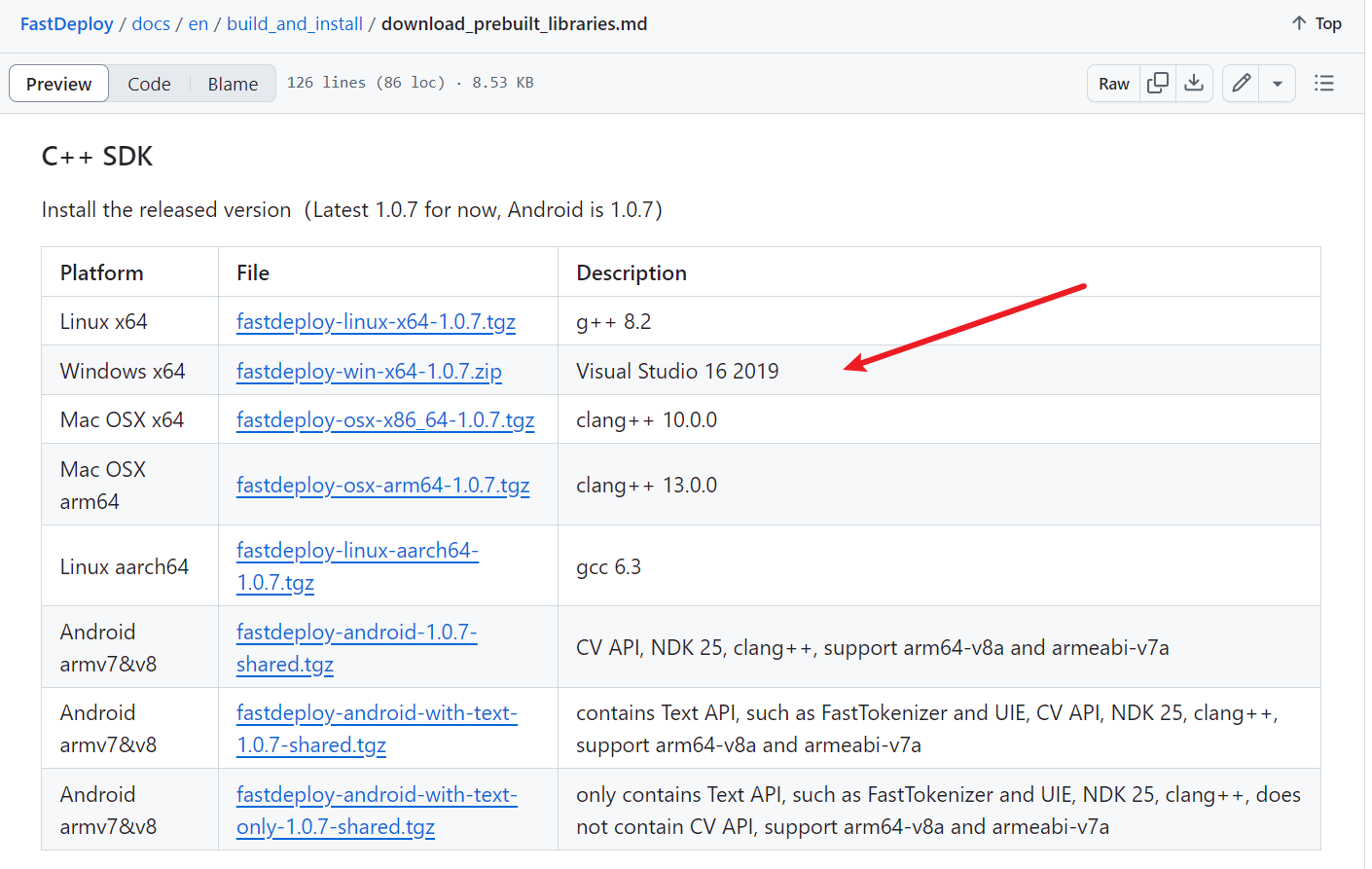Download fastdeploy-osx-arm64-1.0.7.tgz
The image size is (1372, 869).
coord(382,485)
